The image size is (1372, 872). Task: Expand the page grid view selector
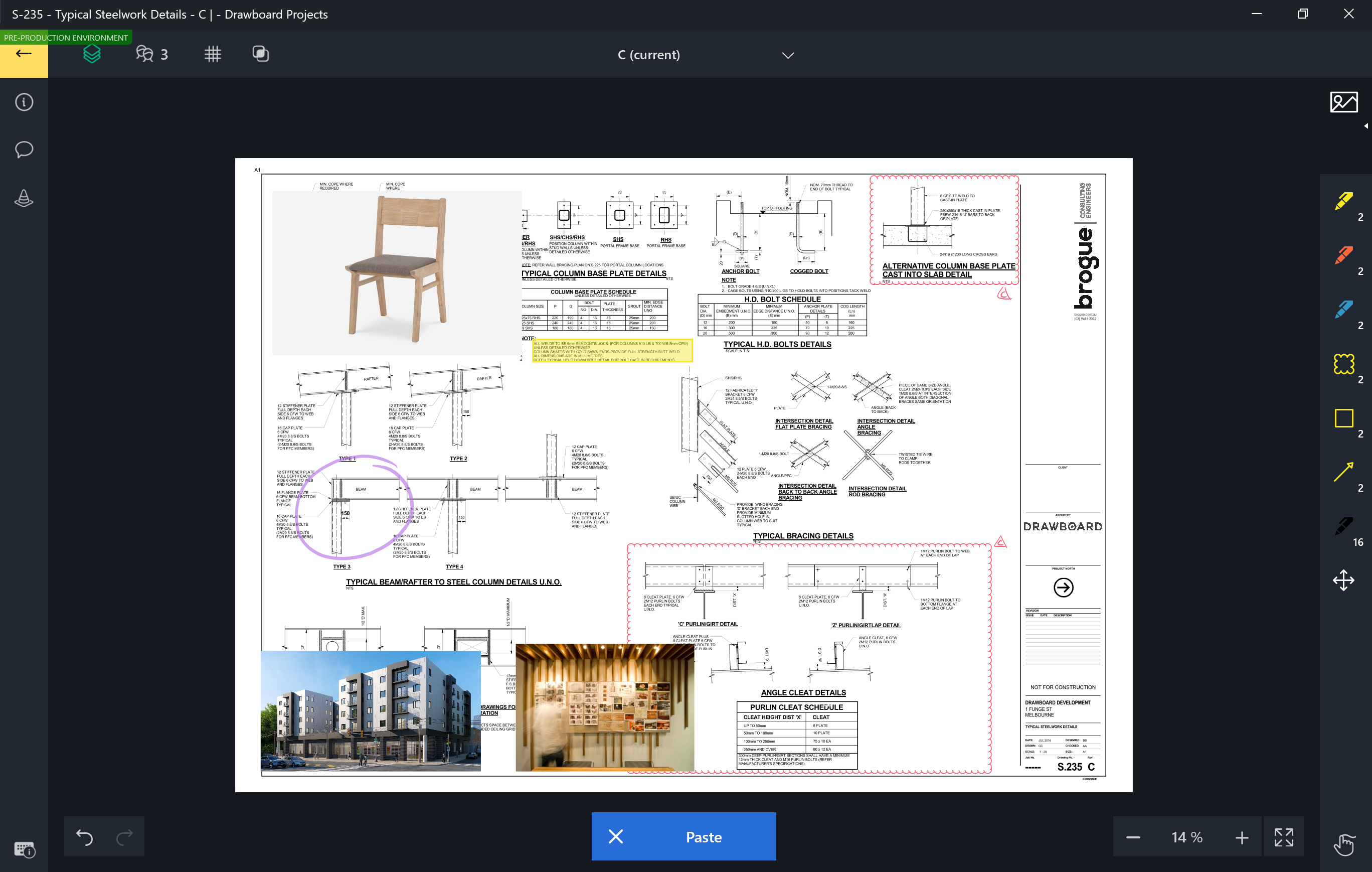pyautogui.click(x=212, y=55)
